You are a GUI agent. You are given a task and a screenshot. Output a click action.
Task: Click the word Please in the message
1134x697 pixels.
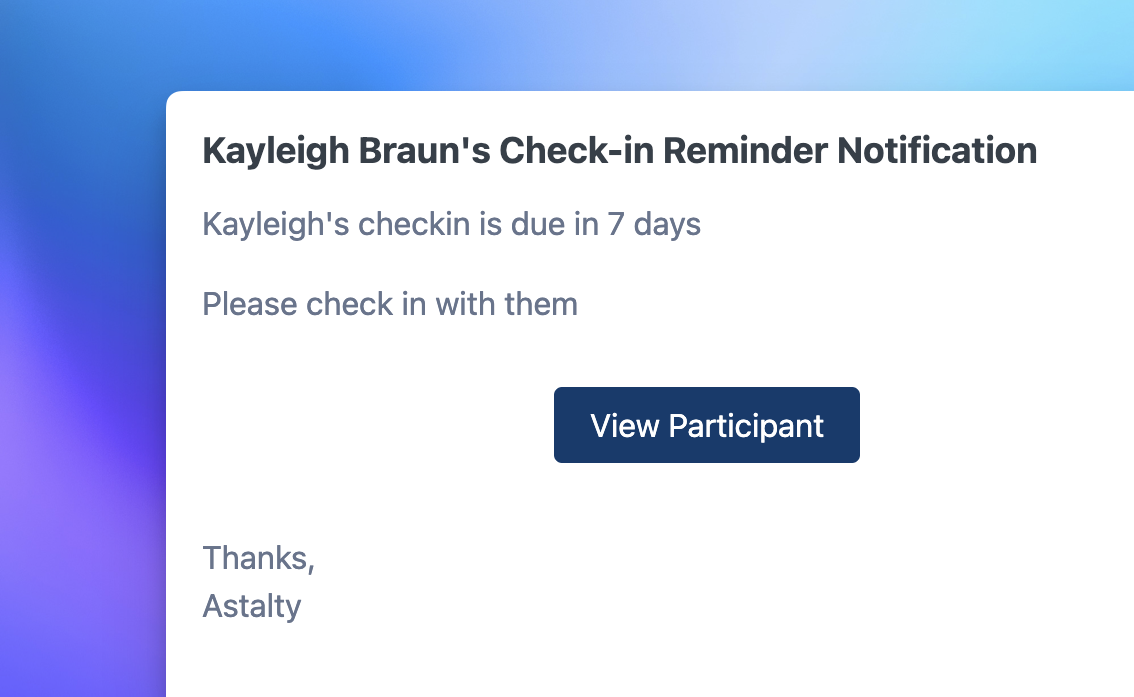(250, 303)
